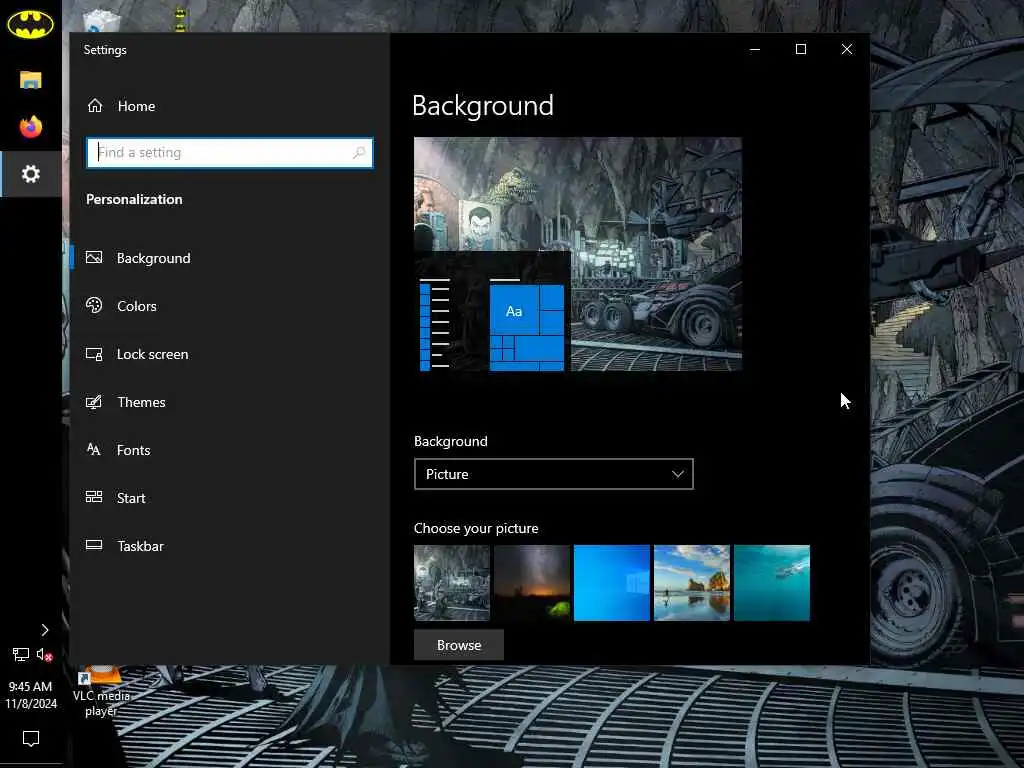1024x768 pixels.
Task: Launch File Explorer from the taskbar
Action: point(30,80)
